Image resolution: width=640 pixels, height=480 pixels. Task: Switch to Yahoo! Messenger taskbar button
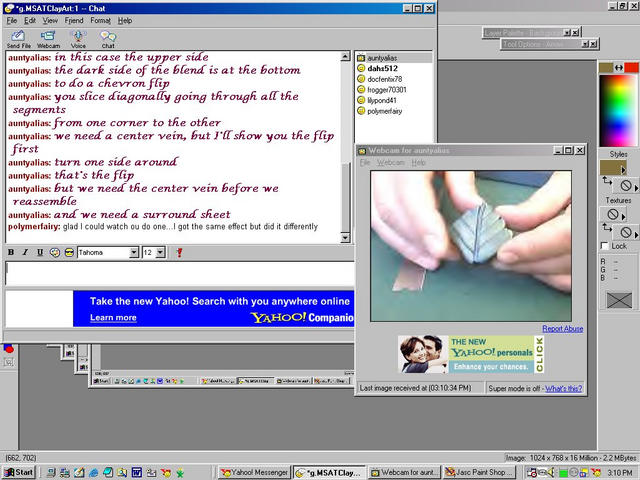click(x=255, y=472)
